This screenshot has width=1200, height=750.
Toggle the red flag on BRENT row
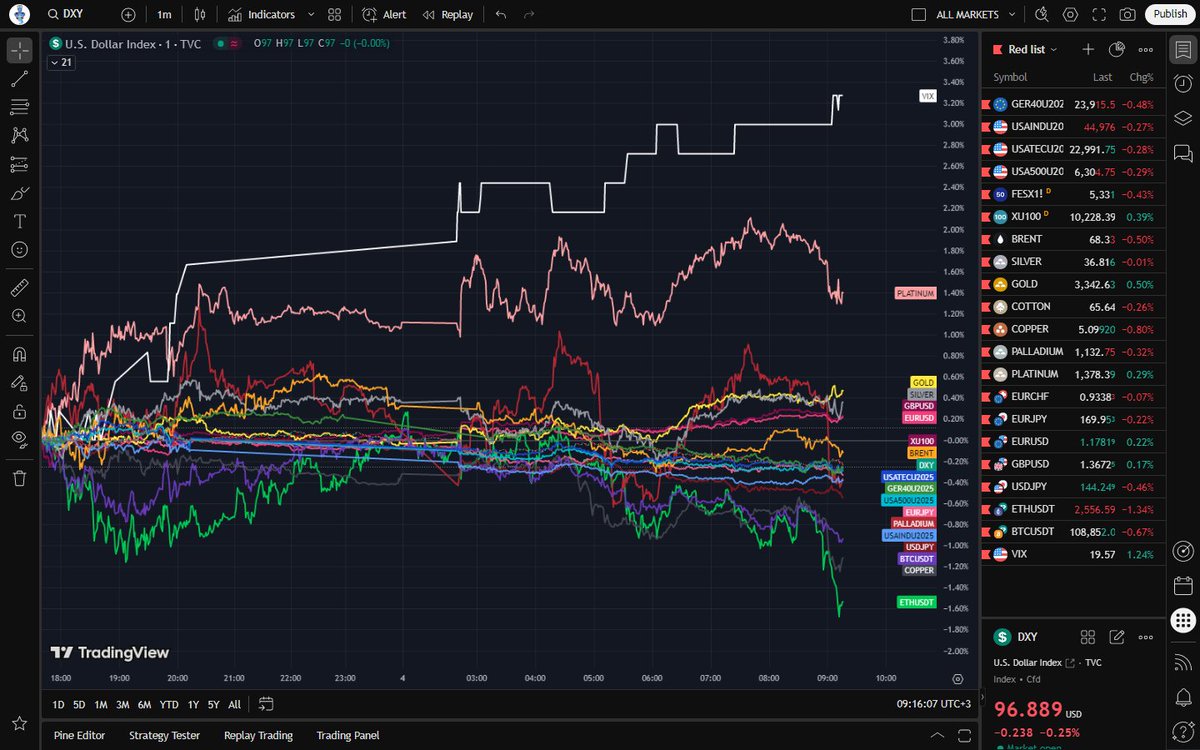[x=986, y=239]
